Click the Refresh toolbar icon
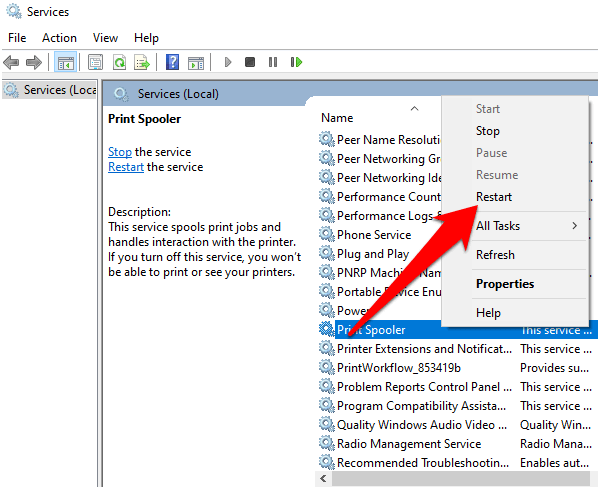 click(119, 62)
